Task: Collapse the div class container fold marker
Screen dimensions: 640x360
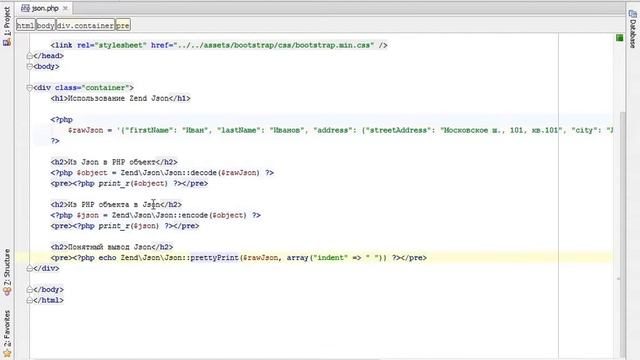Action: pos(29,88)
